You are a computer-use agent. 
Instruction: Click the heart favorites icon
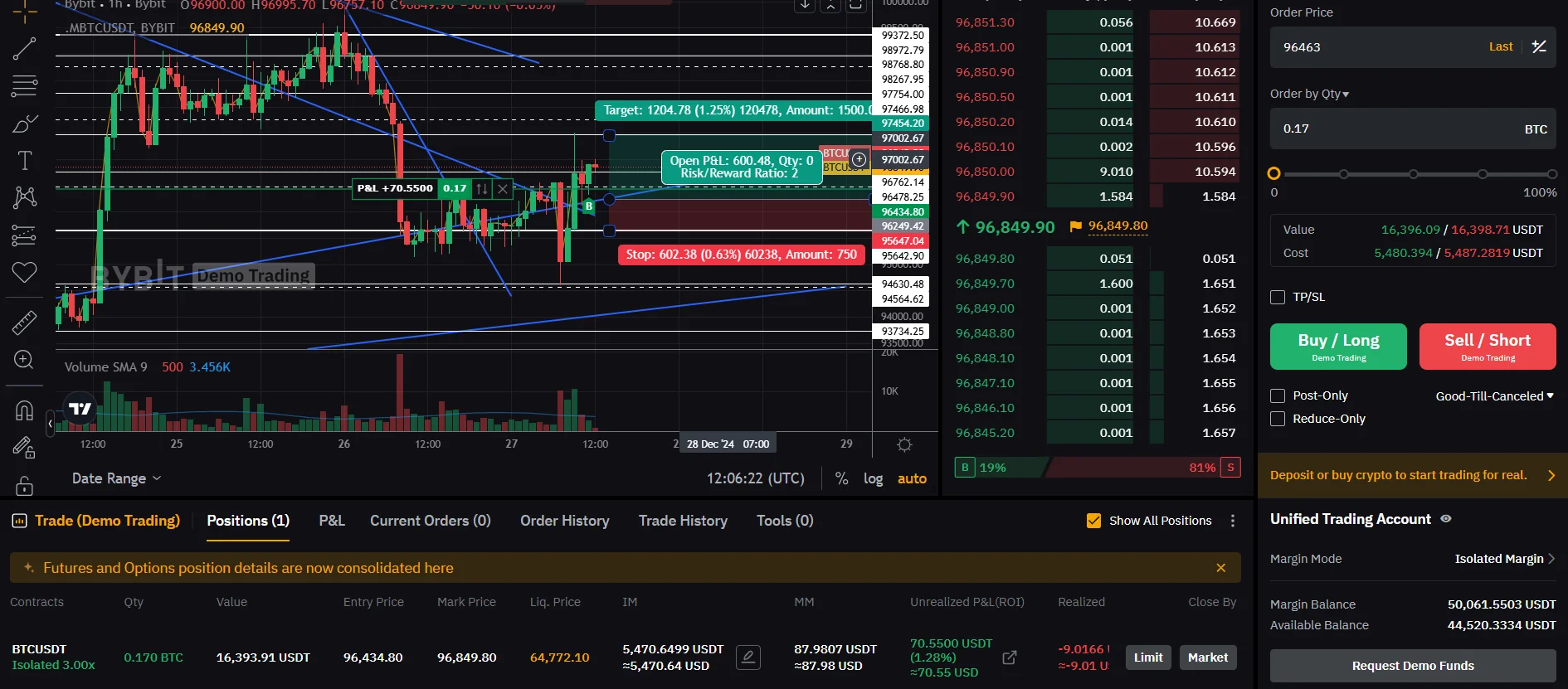pos(24,272)
